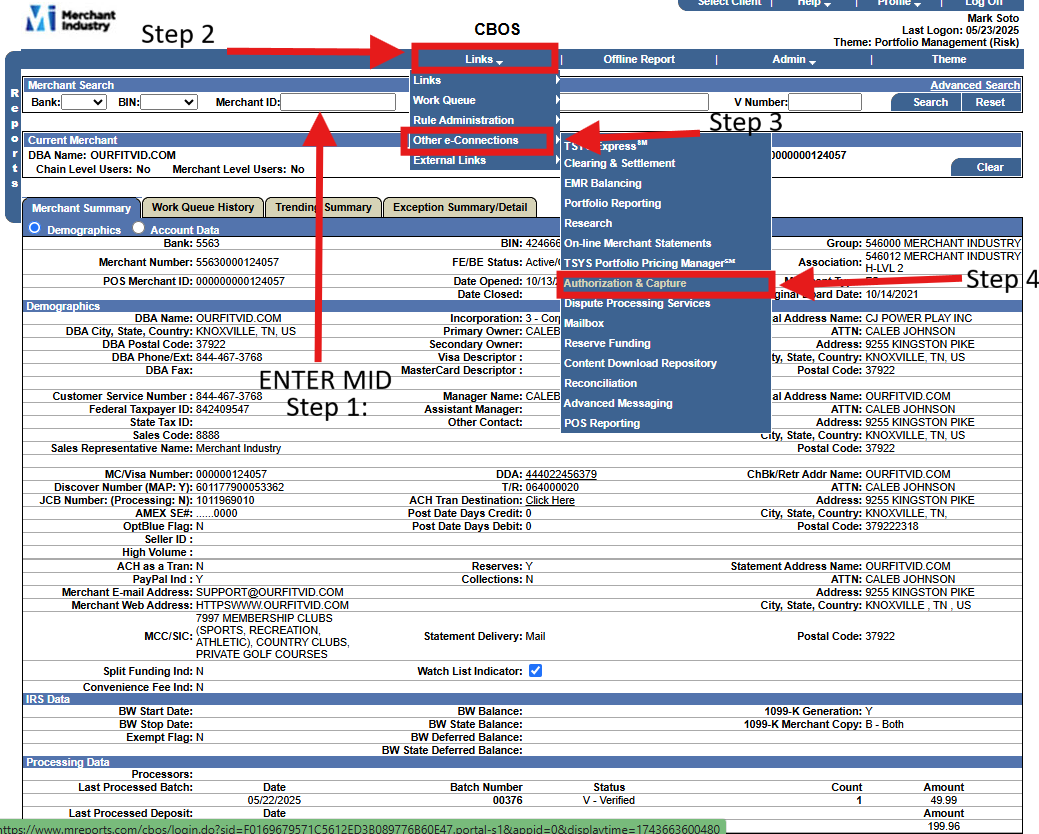
Task: Choose Mailbox option
Action: (x=665, y=323)
